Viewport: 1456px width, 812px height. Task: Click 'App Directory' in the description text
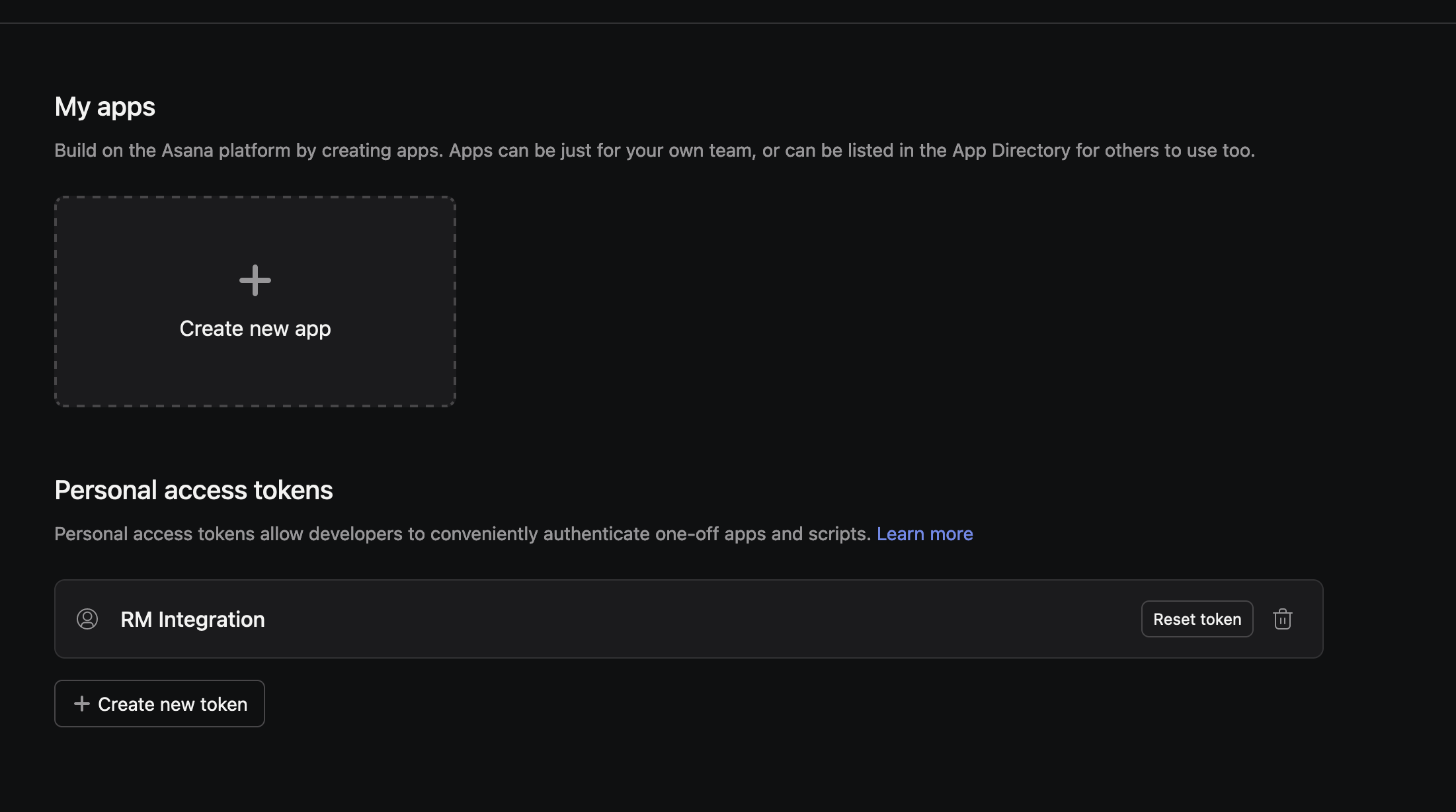1011,150
